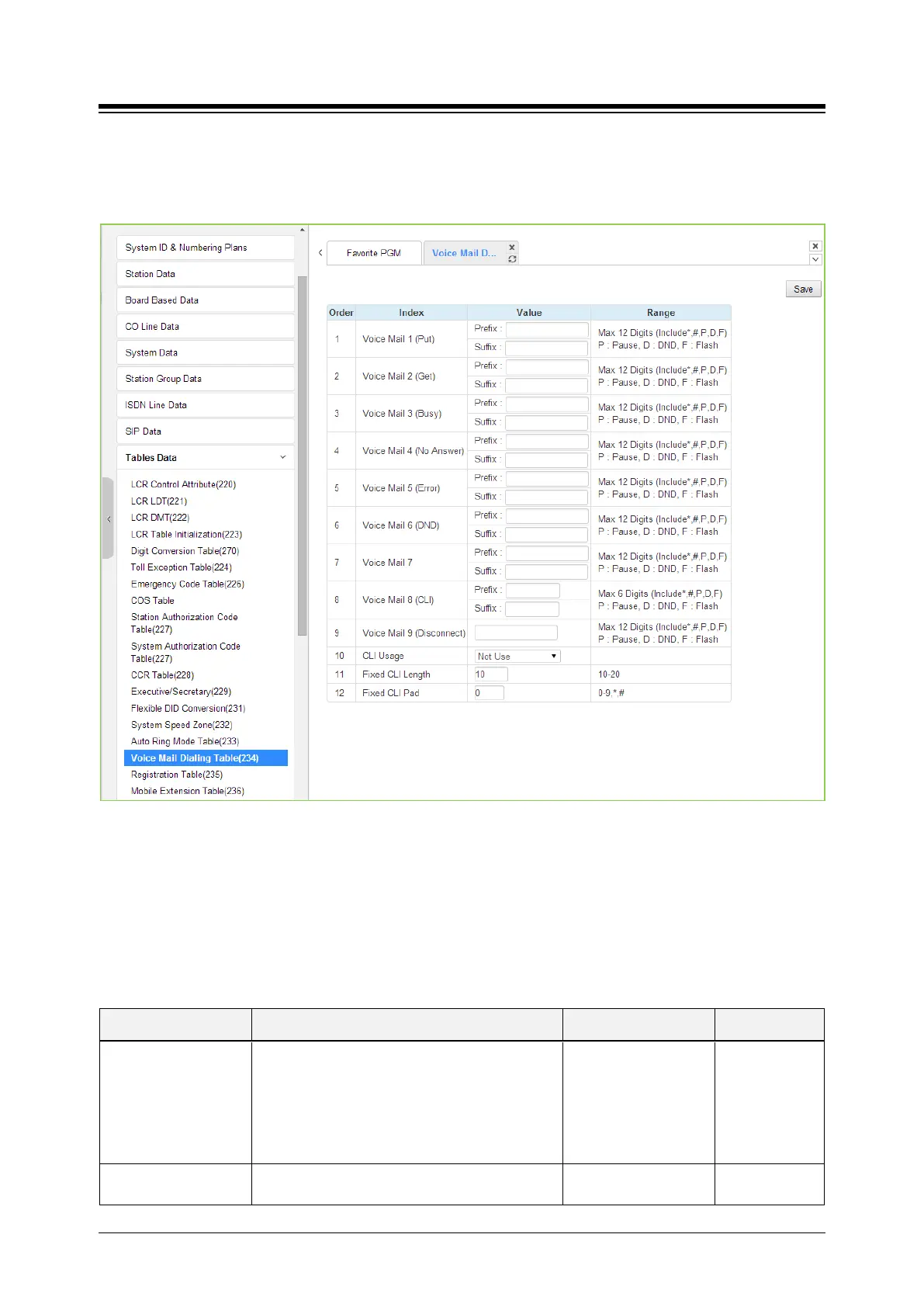Close all tabs with the corner X icon

[815, 246]
